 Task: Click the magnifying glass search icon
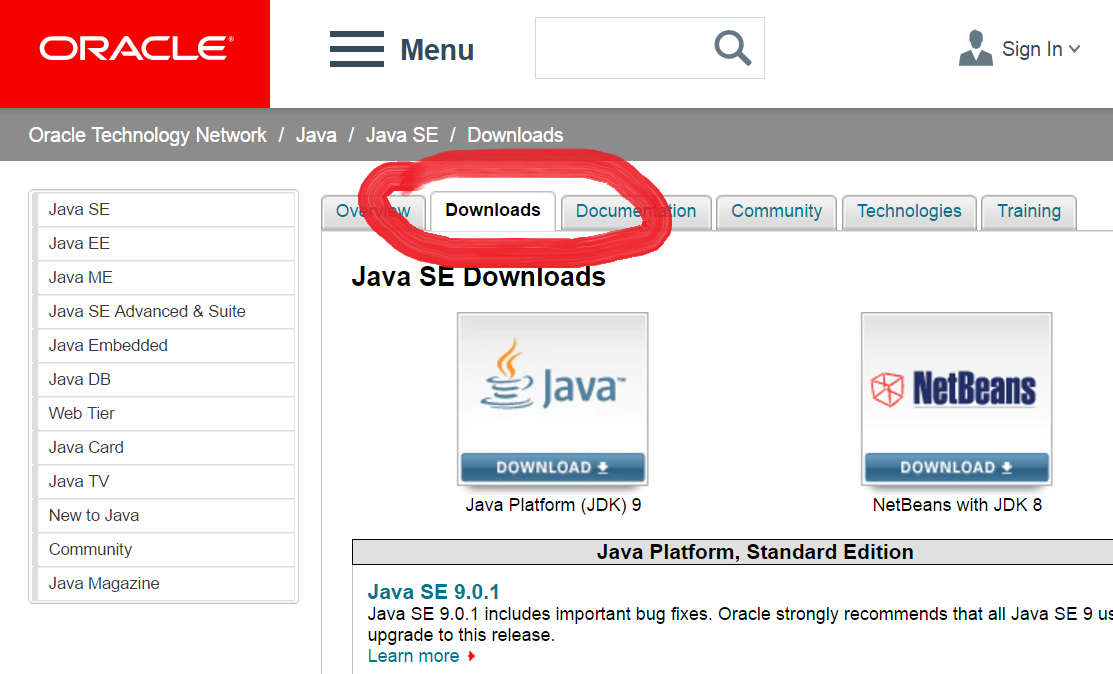[x=732, y=48]
